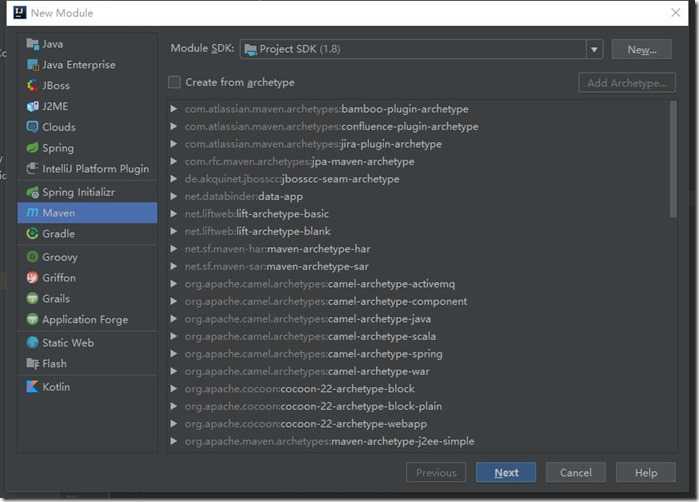The height and width of the screenshot is (502, 699).
Task: Close the New Module dialog
Action: coord(676,12)
